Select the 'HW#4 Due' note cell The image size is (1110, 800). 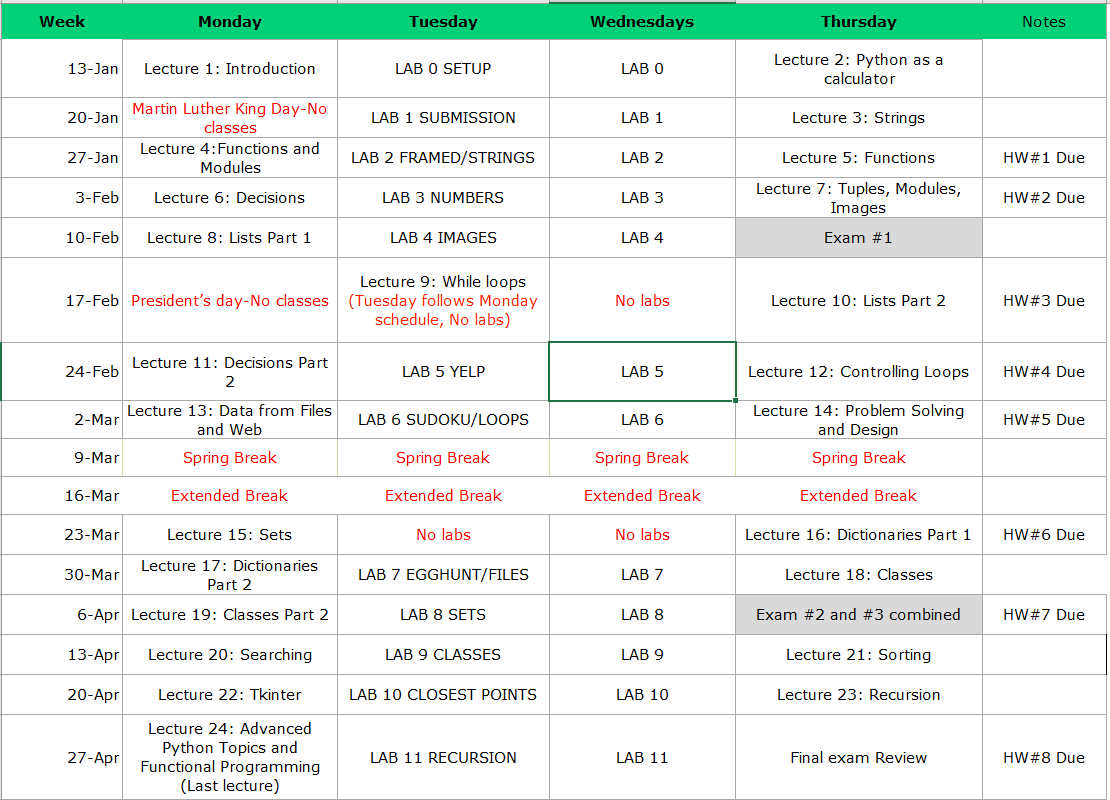(1043, 372)
